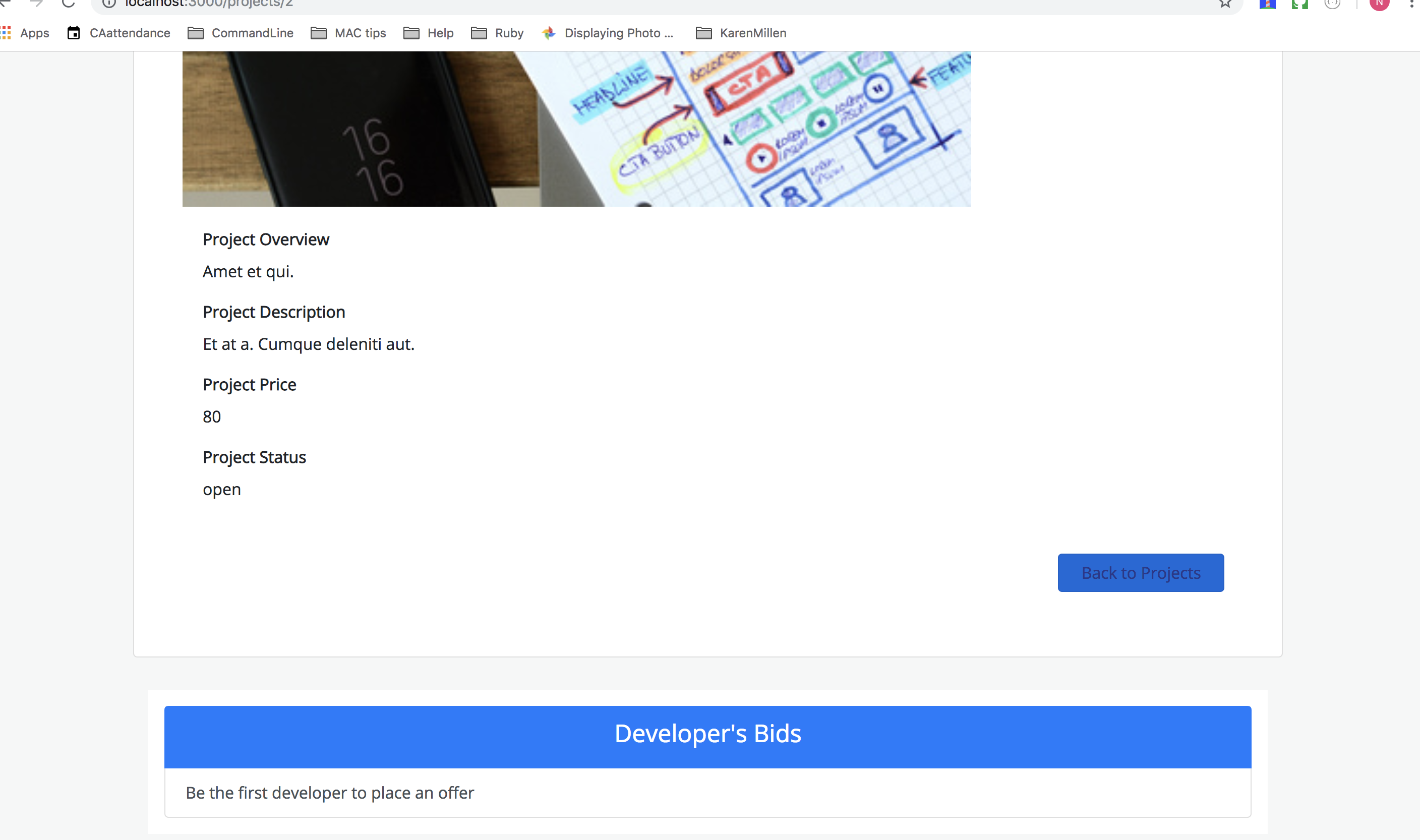Reload the page with refresh icon
1420x840 pixels.
click(x=69, y=4)
